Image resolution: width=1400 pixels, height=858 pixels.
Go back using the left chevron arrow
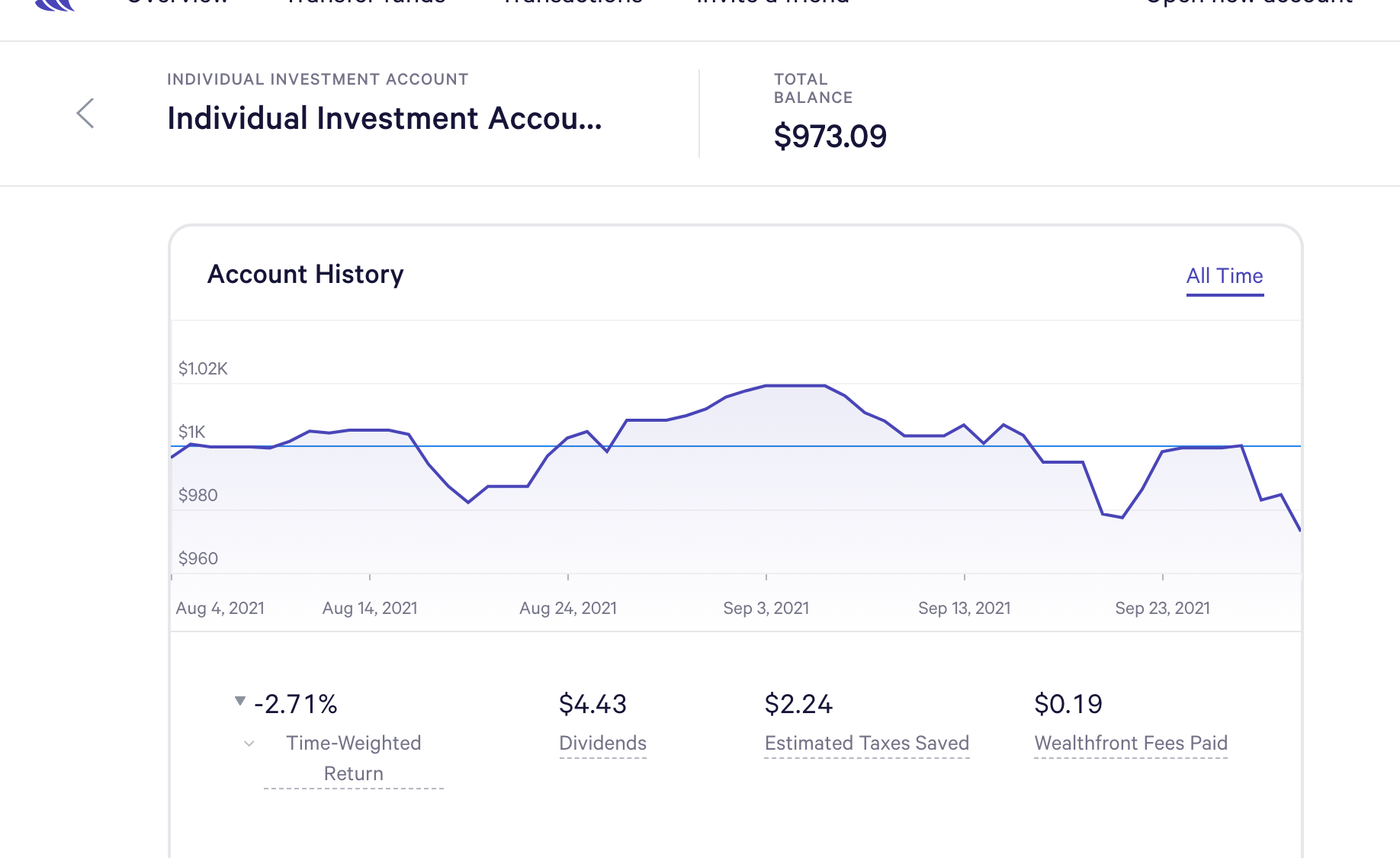coord(85,114)
